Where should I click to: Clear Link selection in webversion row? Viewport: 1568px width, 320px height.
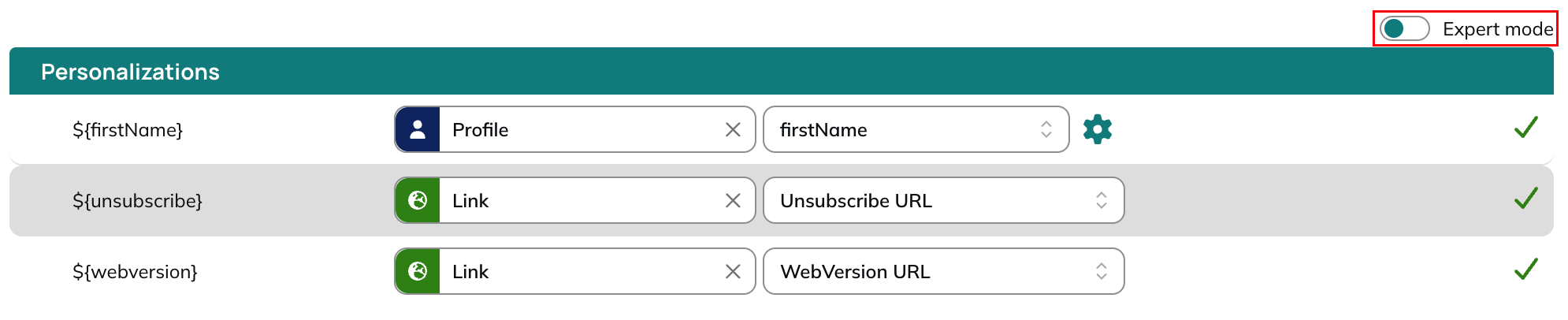[x=733, y=271]
